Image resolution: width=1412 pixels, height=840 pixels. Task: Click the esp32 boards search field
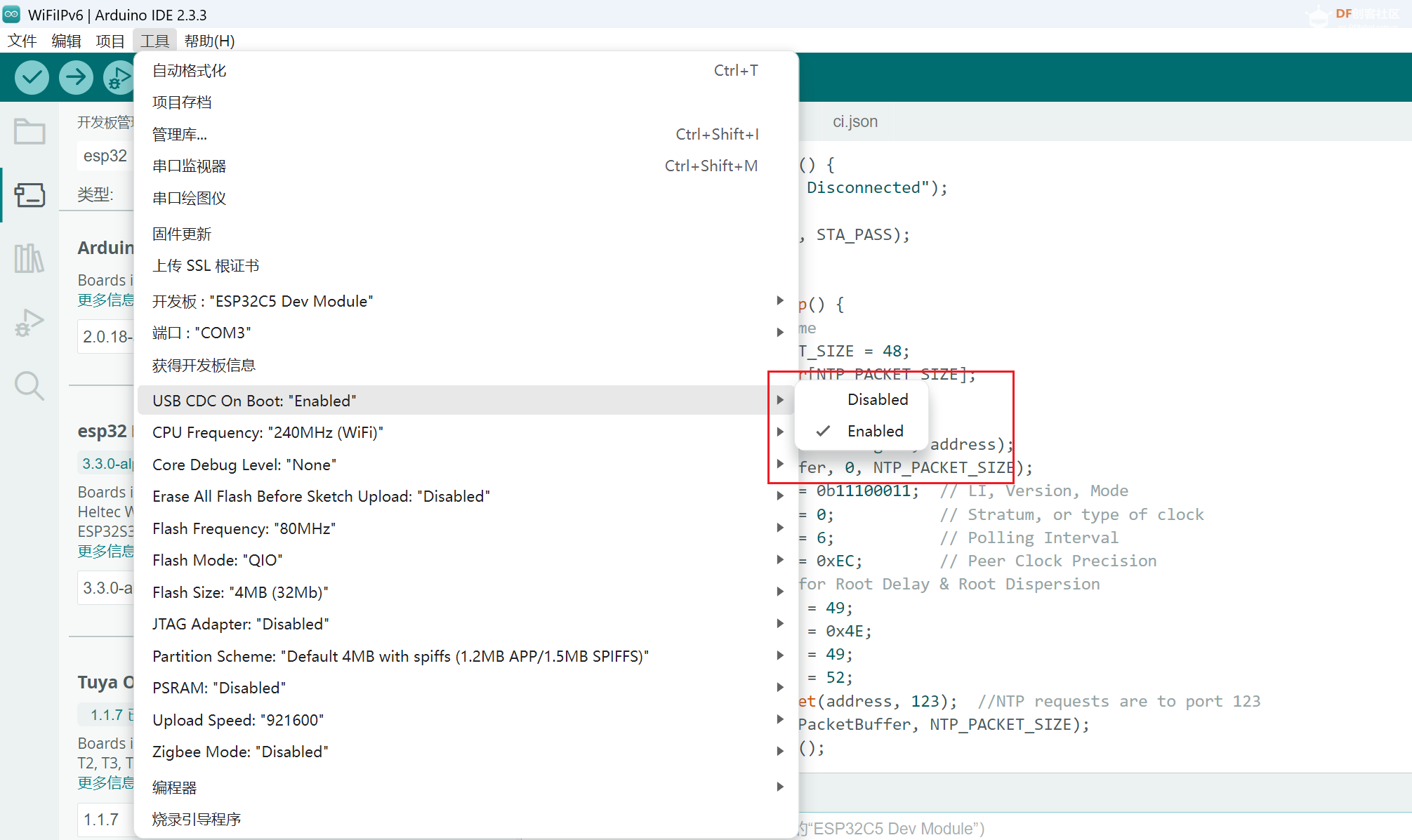[105, 156]
